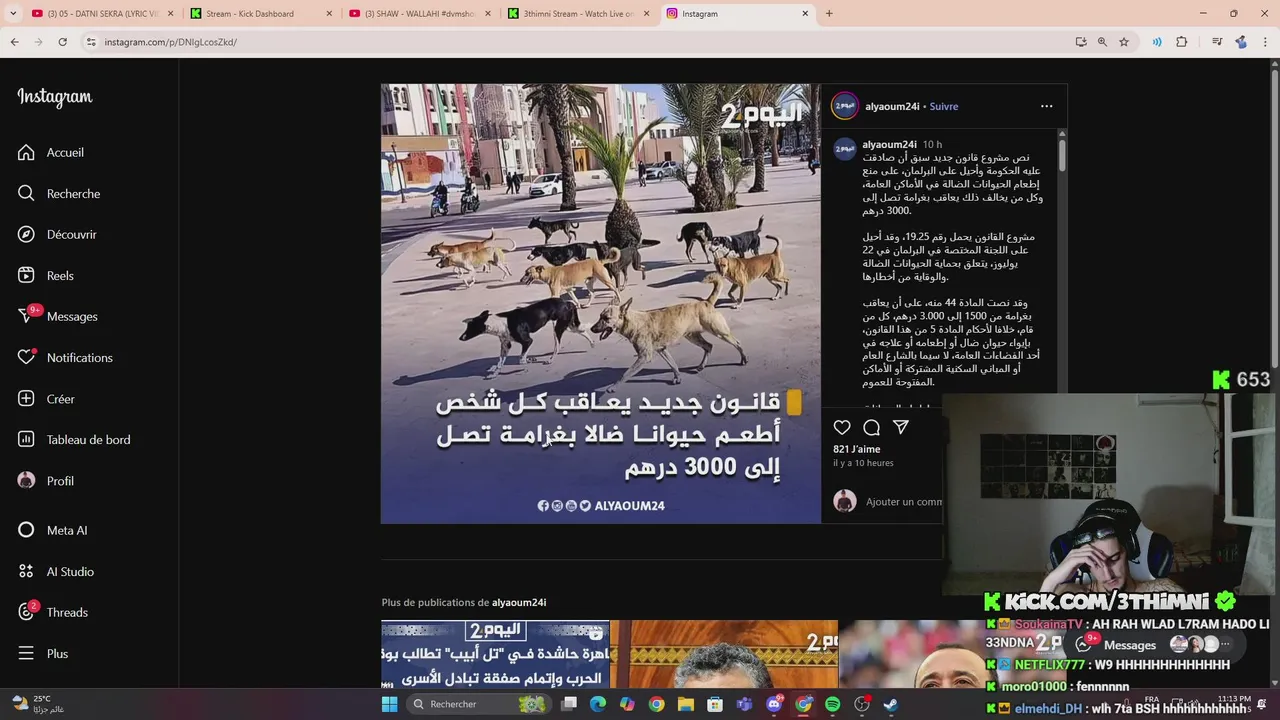Open the browser extensions puzzle icon
The width and height of the screenshot is (1280, 720).
point(1182,42)
